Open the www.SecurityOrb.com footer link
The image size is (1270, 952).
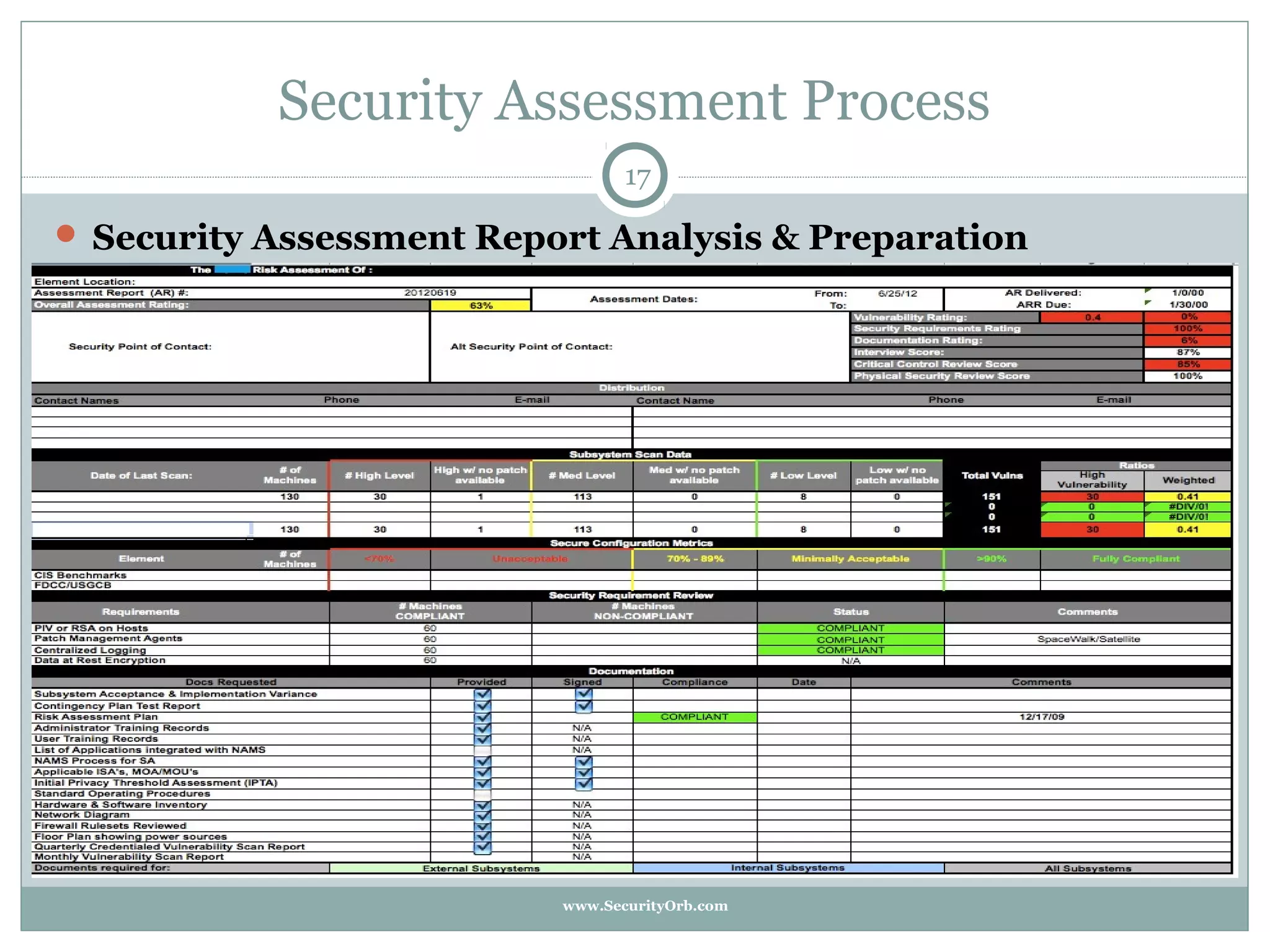[645, 906]
